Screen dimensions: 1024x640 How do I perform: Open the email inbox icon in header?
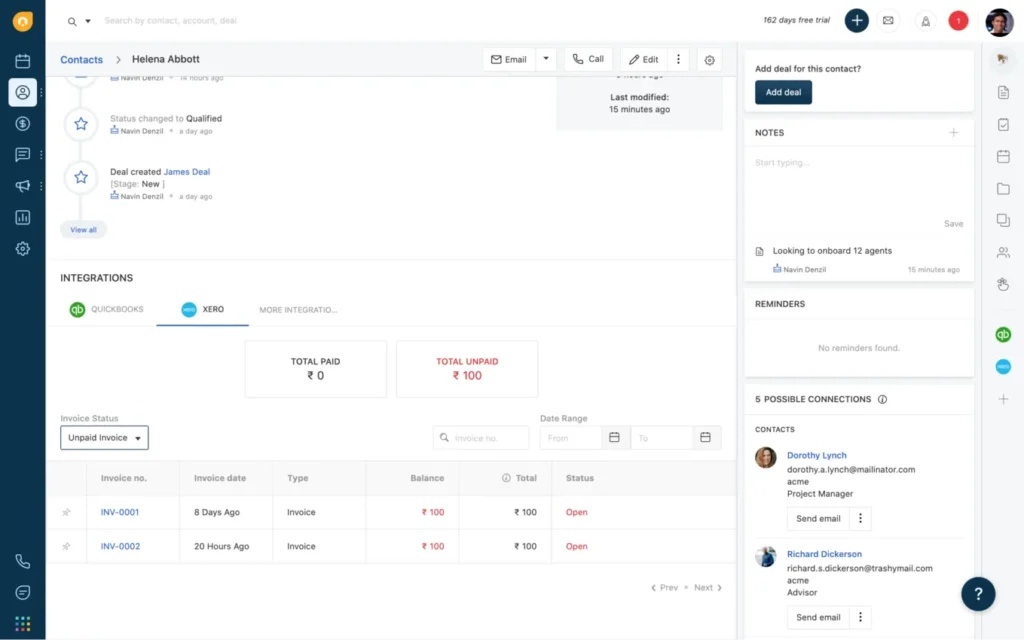pyautogui.click(x=888, y=20)
